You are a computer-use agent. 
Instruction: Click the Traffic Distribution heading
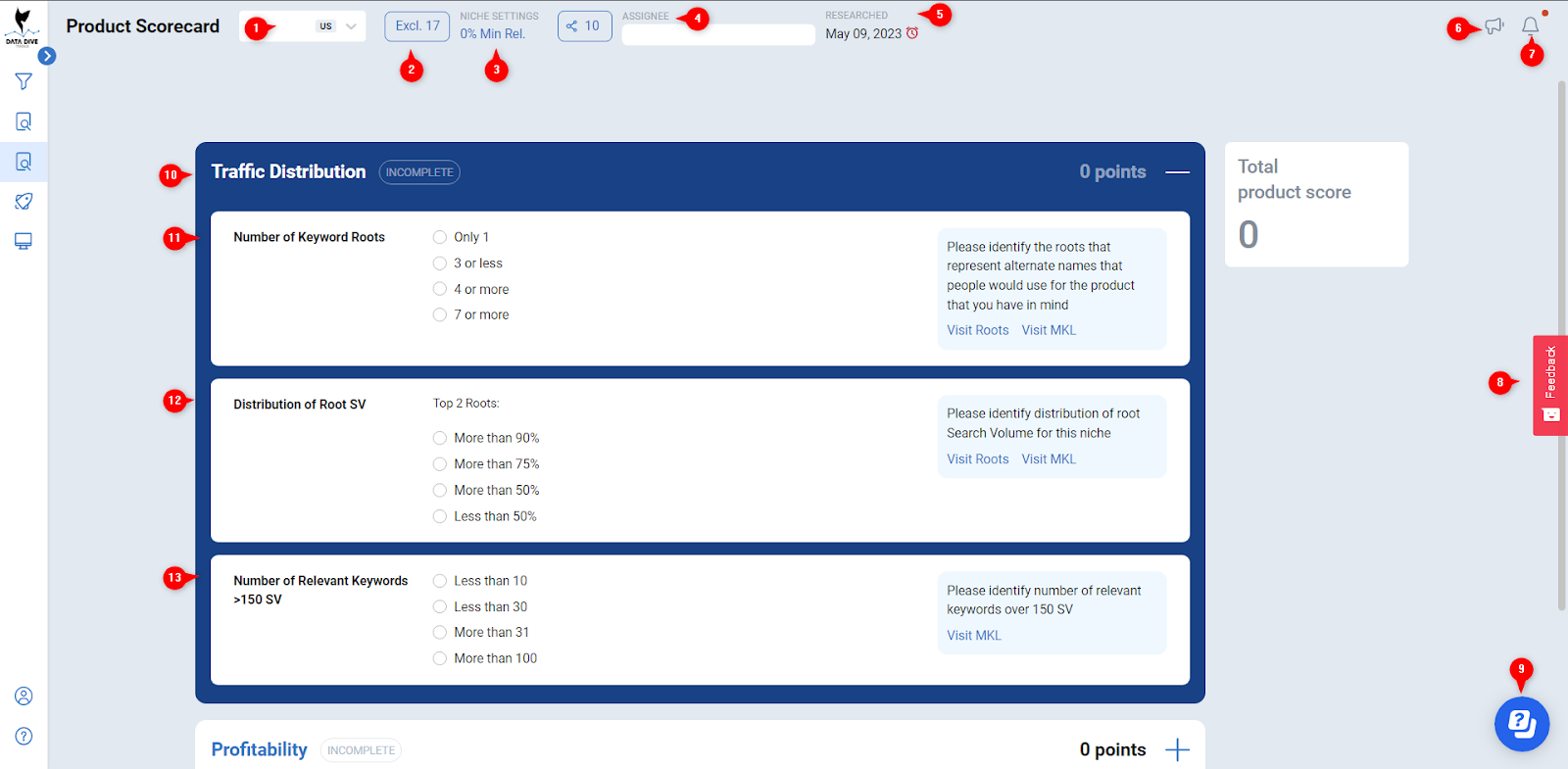tap(288, 171)
